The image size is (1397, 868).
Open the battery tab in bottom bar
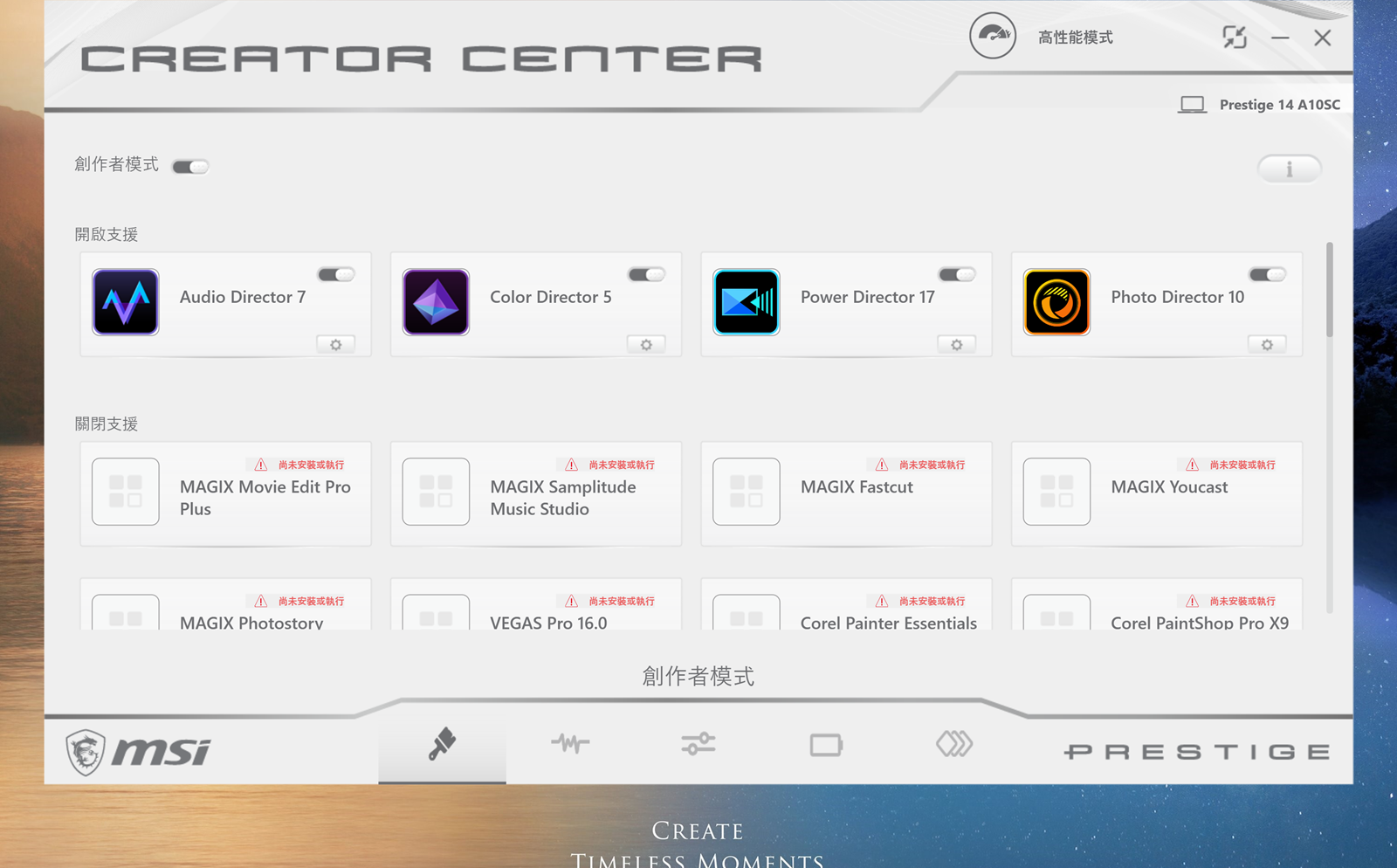point(826,745)
